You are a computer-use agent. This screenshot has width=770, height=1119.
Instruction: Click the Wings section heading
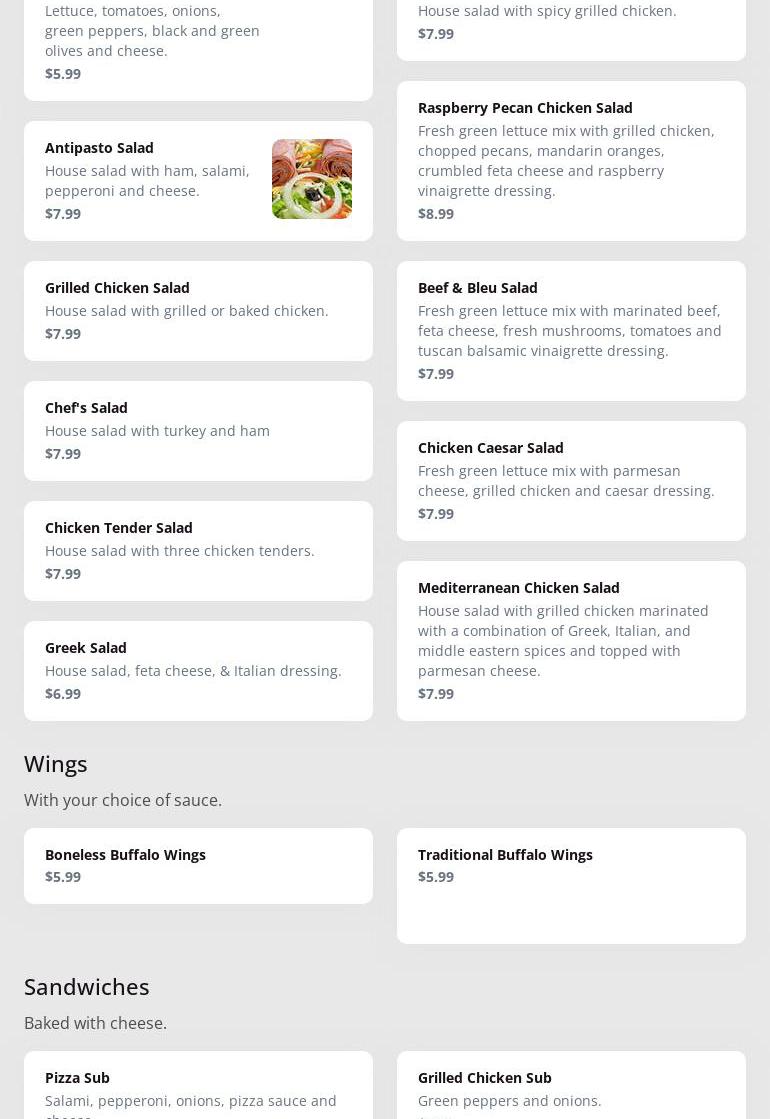56,764
